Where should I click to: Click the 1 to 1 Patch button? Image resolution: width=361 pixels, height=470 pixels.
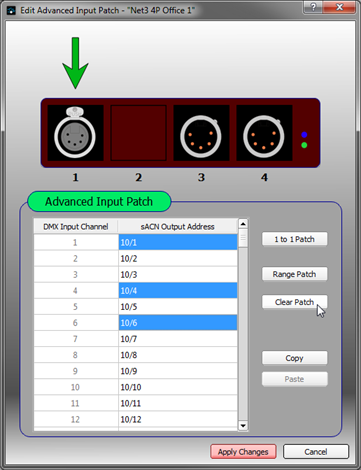pos(294,239)
